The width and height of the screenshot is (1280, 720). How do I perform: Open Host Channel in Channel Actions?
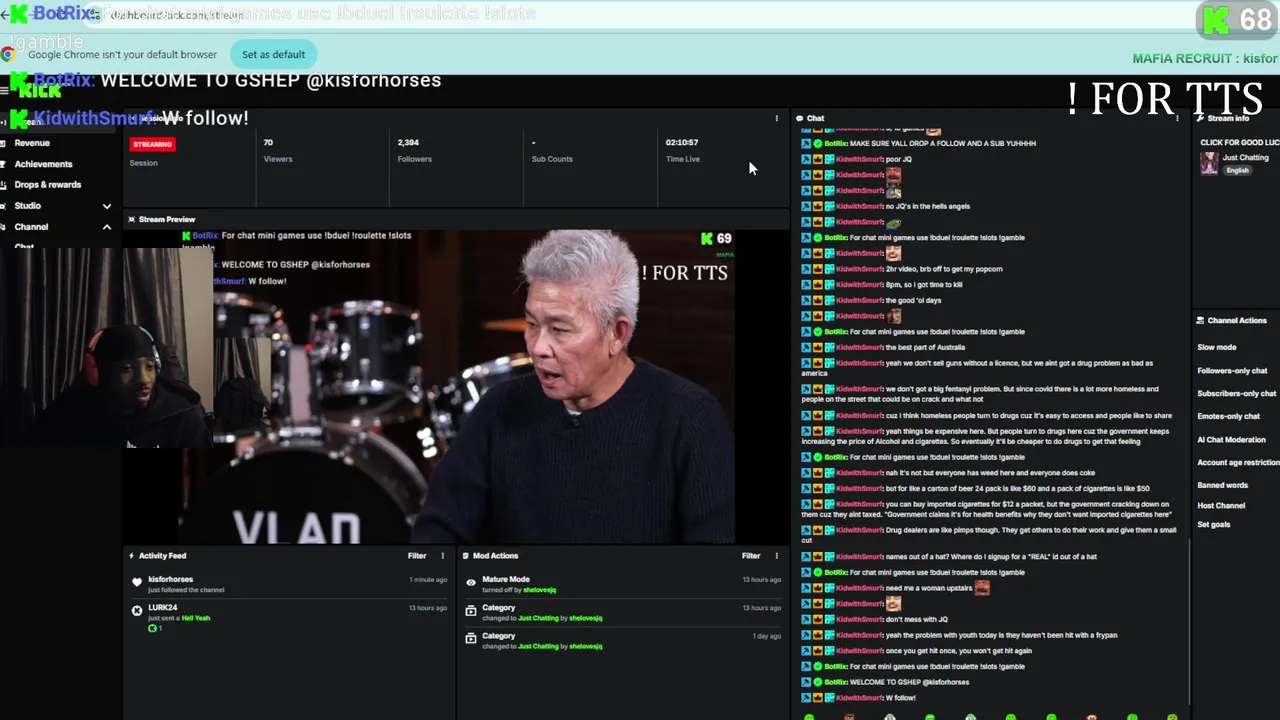pyautogui.click(x=1221, y=506)
